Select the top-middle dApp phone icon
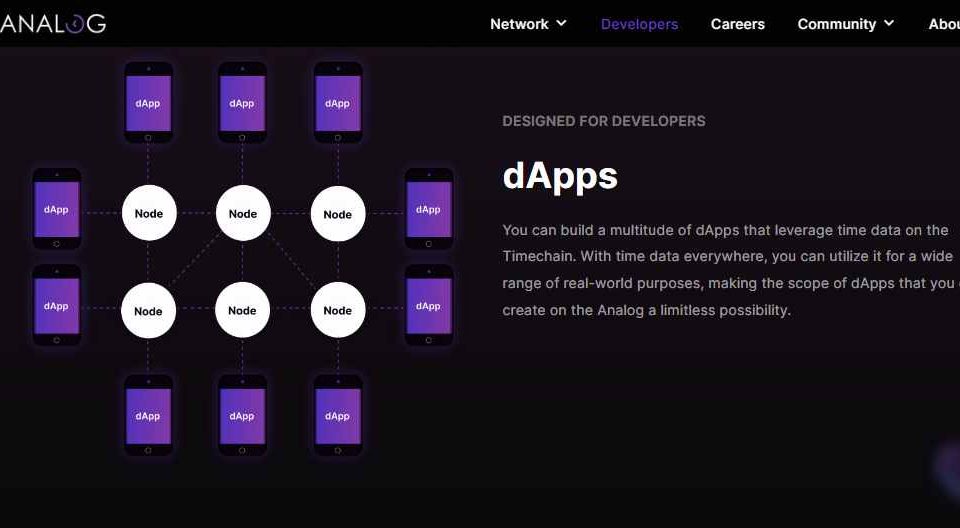Image resolution: width=960 pixels, height=528 pixels. [242, 103]
